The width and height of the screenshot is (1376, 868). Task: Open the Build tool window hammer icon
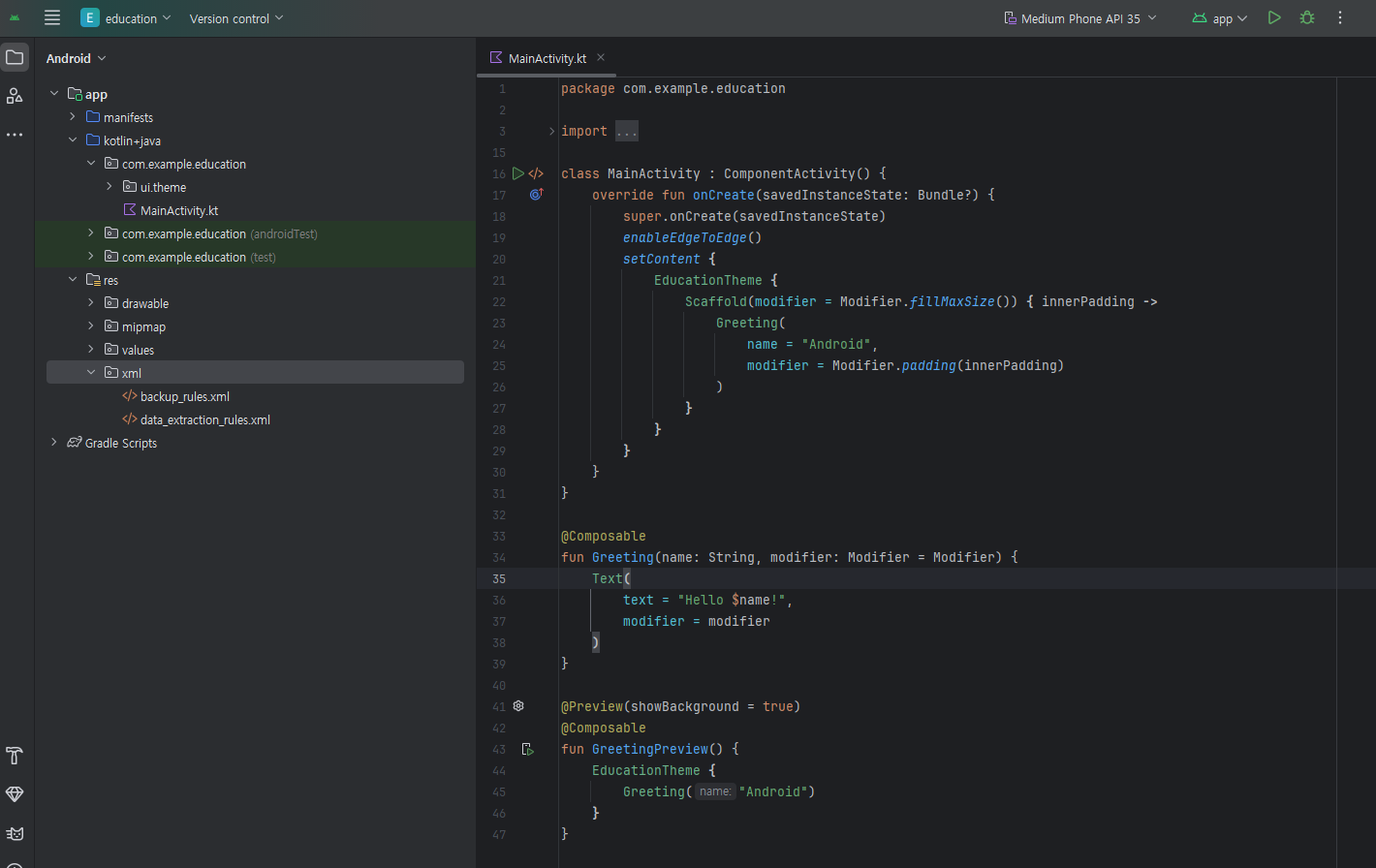tap(15, 756)
